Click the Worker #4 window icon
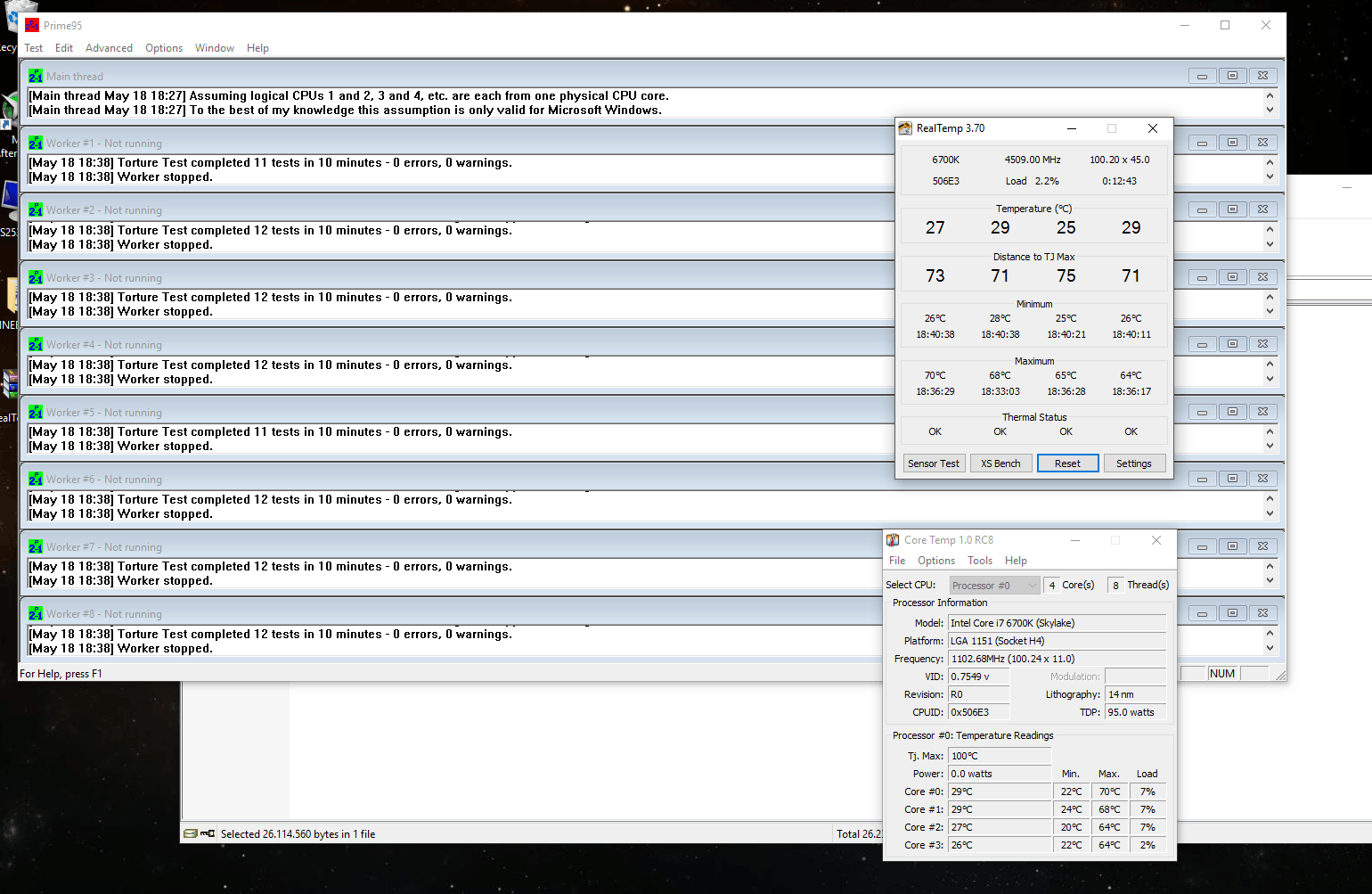Screen dimensions: 1372x894 click(36, 345)
